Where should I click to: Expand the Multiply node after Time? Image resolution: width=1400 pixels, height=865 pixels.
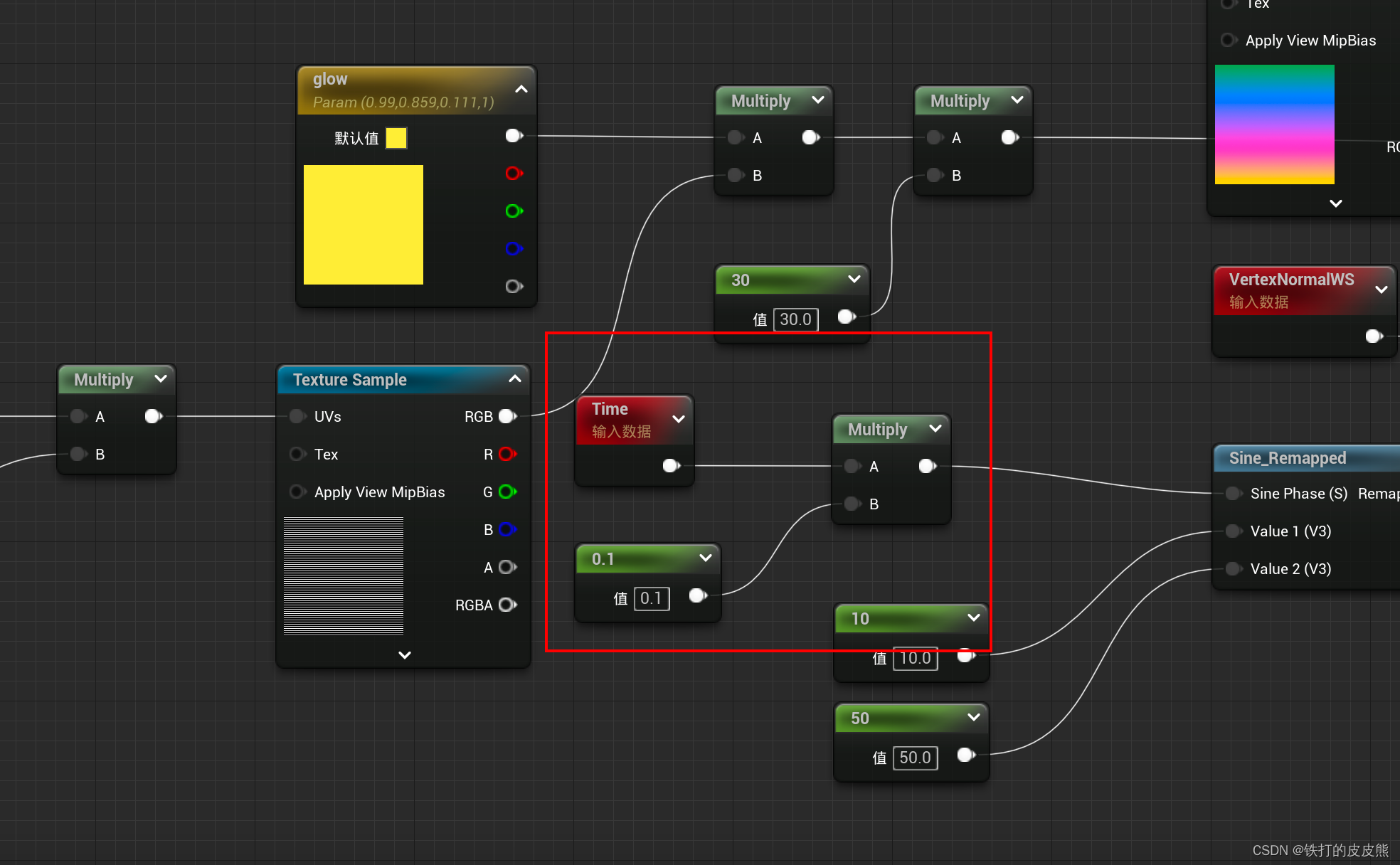[x=935, y=429]
